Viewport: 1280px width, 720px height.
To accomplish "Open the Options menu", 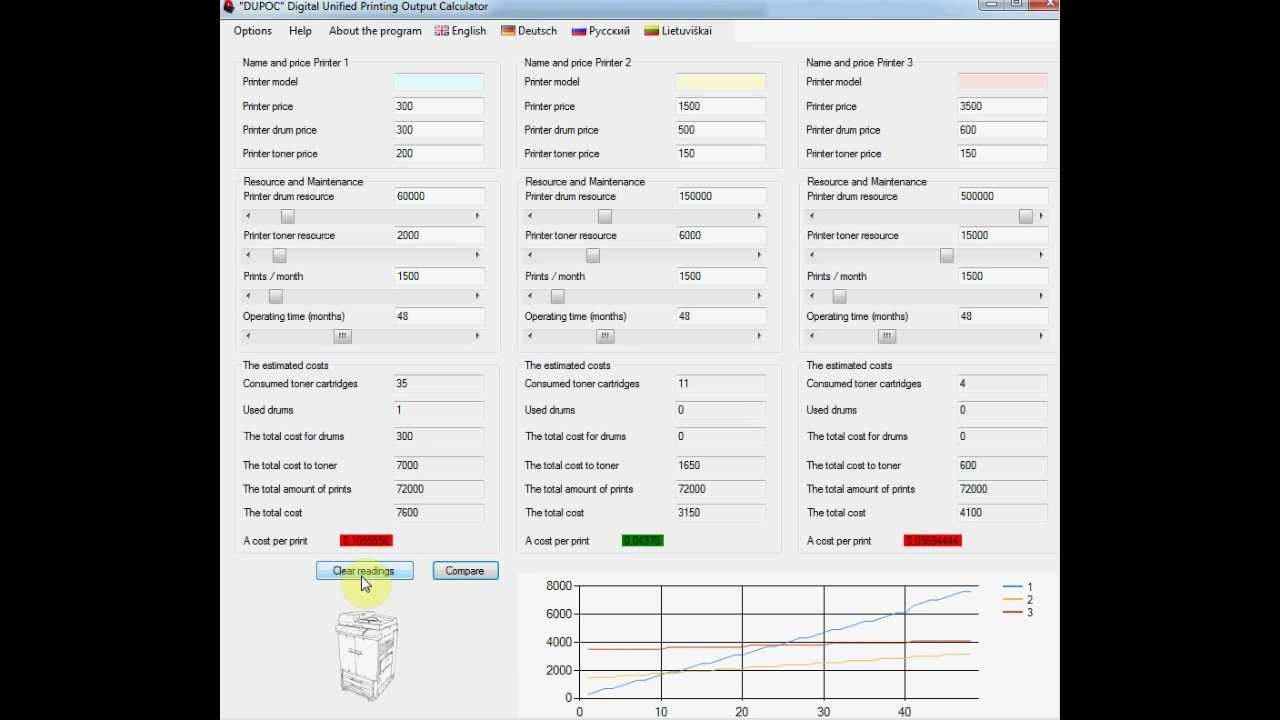I will (x=252, y=31).
